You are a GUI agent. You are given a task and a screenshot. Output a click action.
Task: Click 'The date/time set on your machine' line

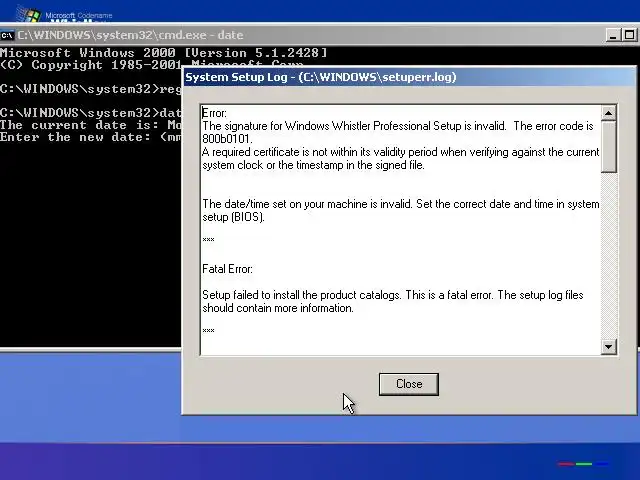coord(401,204)
